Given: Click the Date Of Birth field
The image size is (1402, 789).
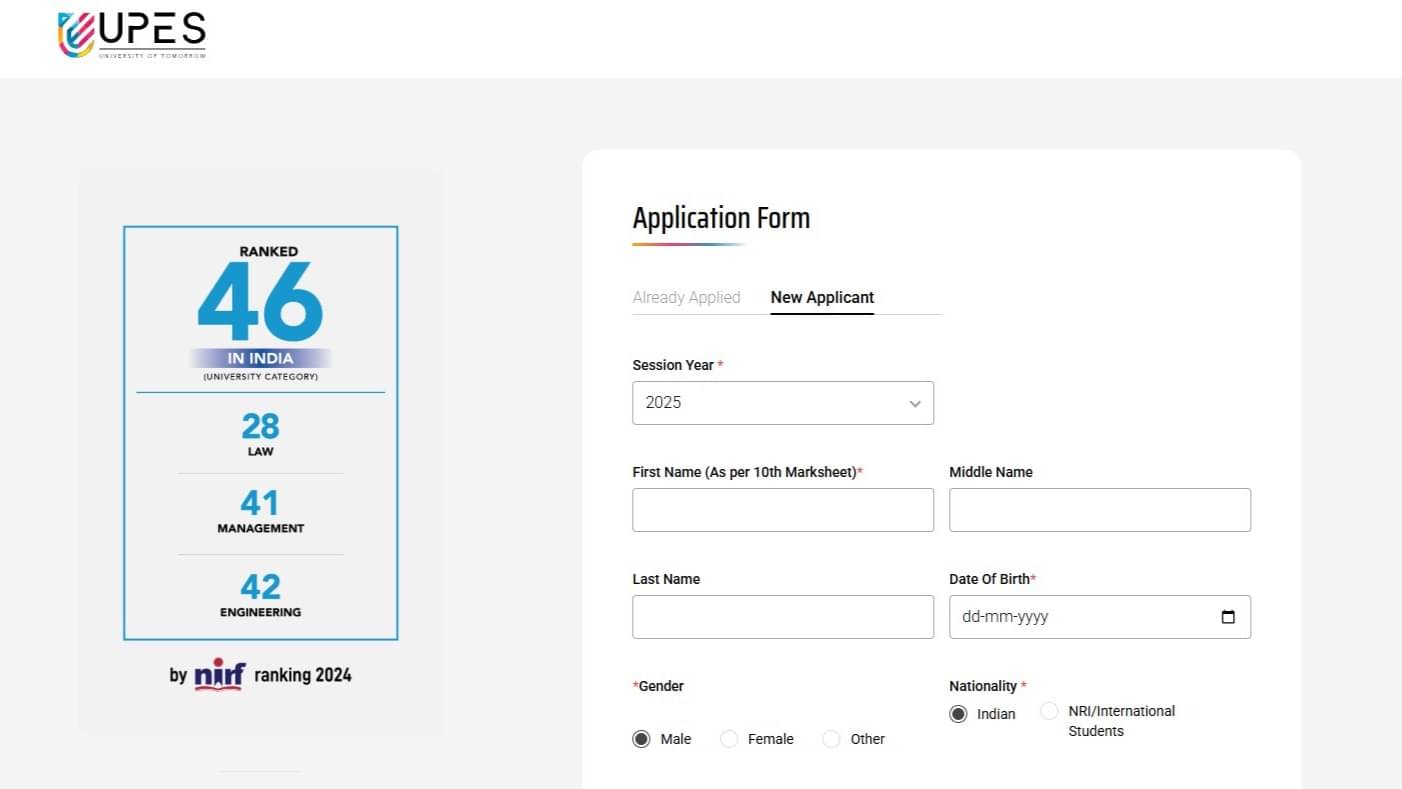Looking at the screenshot, I should [1080, 617].
